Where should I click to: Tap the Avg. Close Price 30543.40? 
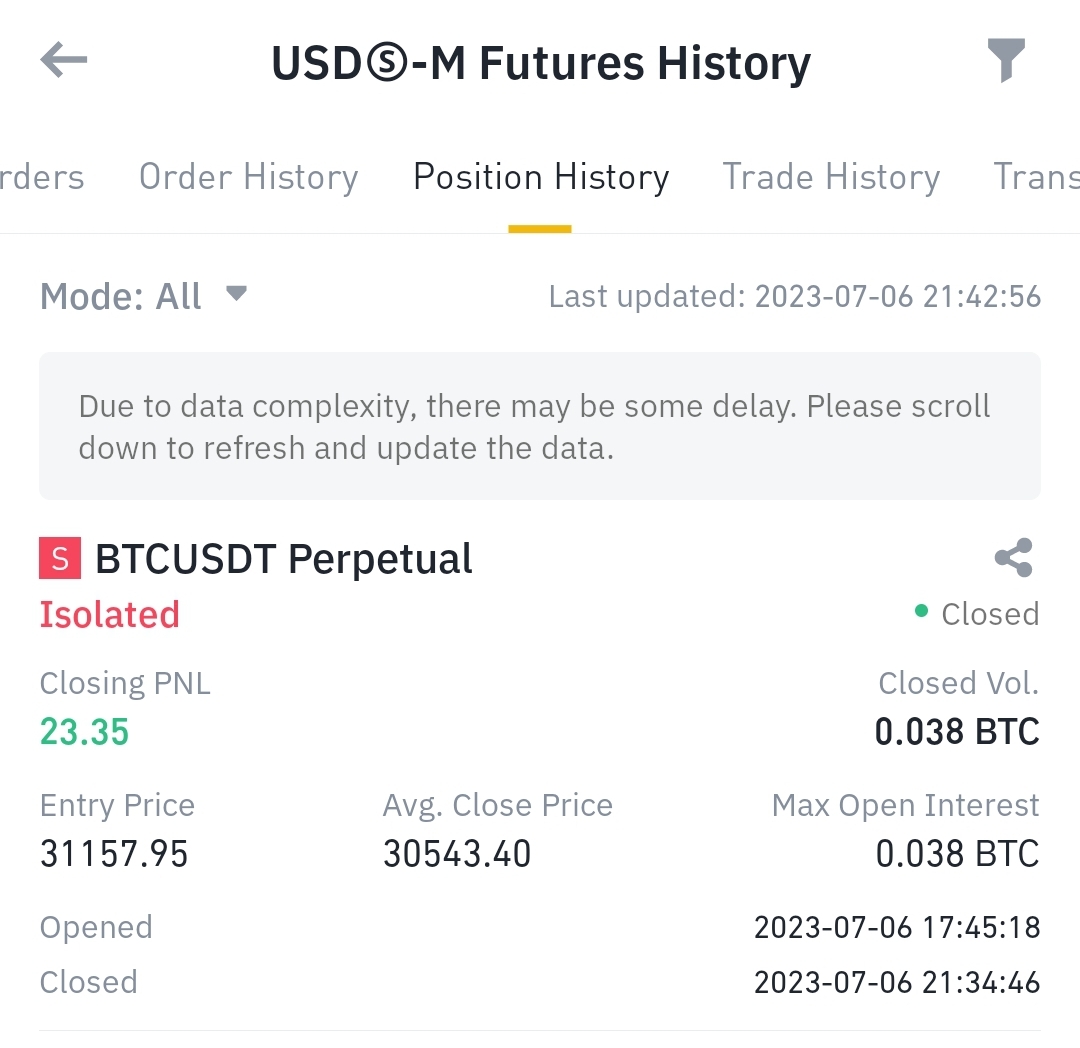pyautogui.click(x=457, y=854)
